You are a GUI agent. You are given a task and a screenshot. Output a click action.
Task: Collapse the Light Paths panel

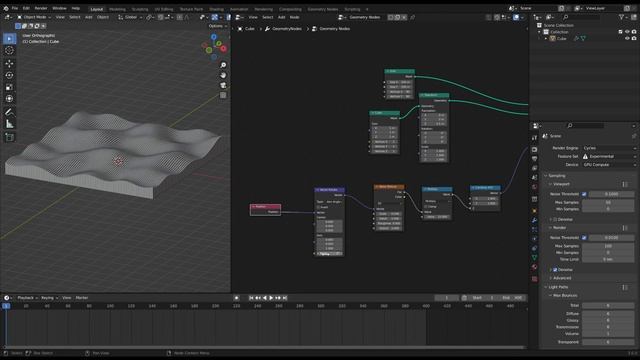558,287
